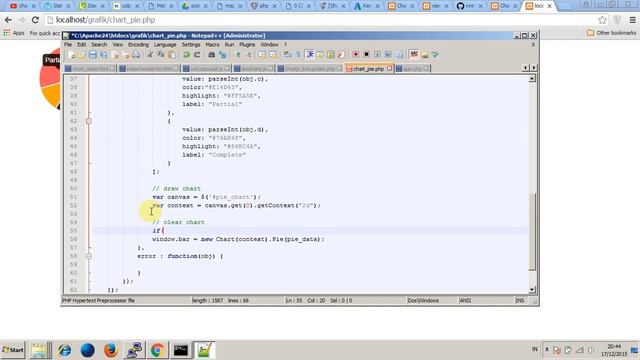Toggle the highlighted Indent Guide button
Viewport: 640px width, 360px height.
coord(310,54)
